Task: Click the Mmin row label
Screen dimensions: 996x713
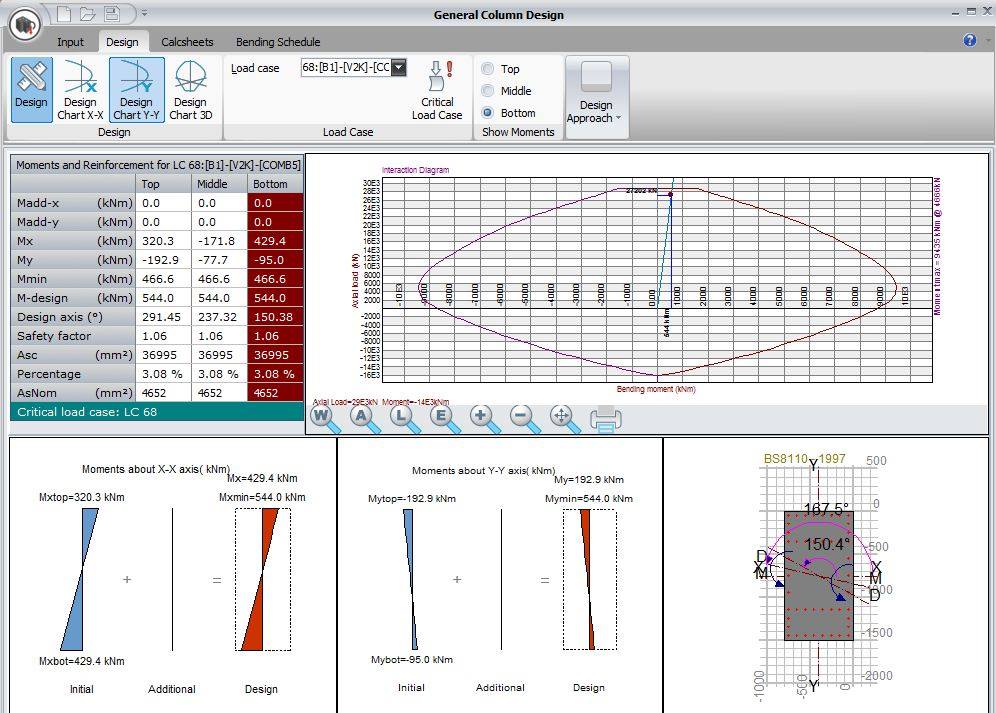Action: (73, 278)
